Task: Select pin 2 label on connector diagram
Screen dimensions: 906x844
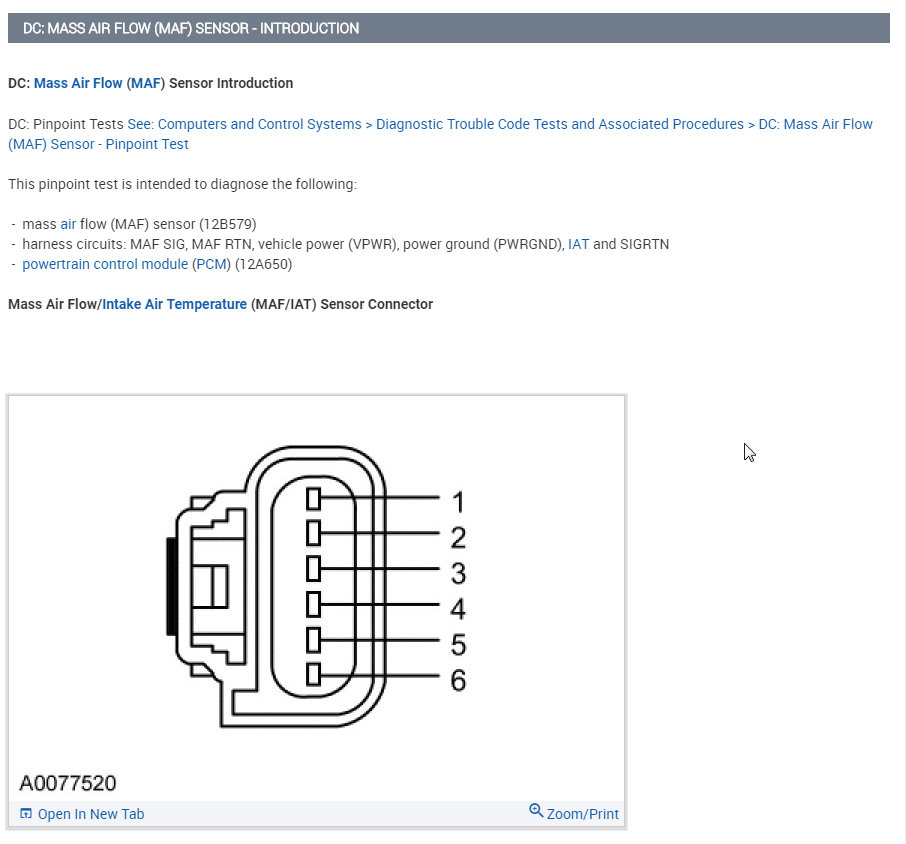Action: click(x=458, y=538)
